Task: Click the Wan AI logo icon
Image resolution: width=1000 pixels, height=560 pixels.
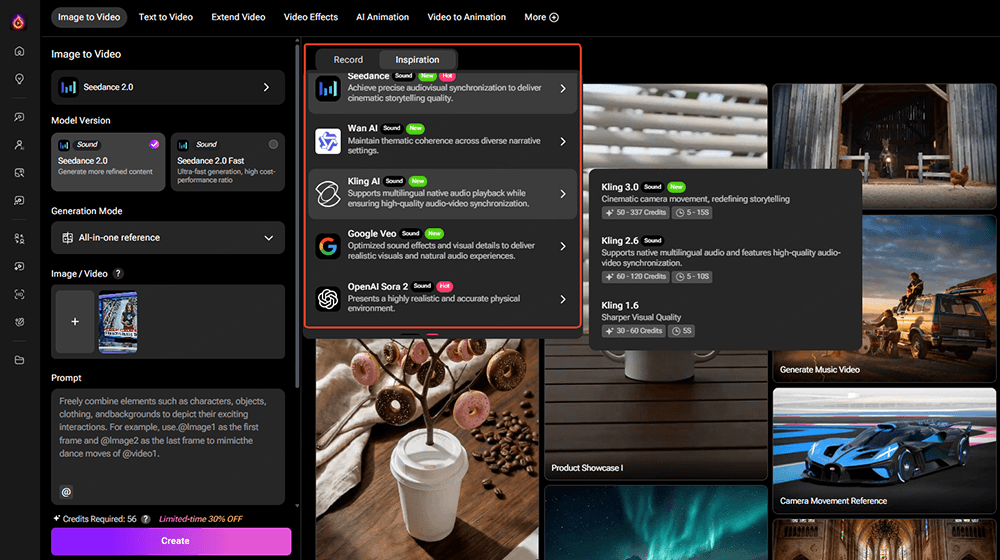Action: (328, 141)
